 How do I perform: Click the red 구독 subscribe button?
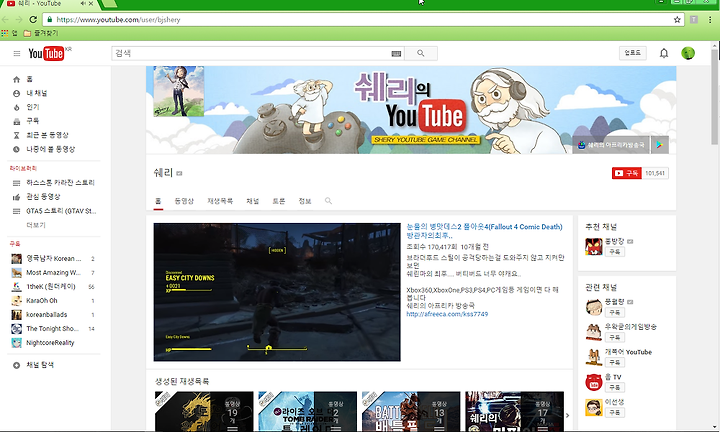tap(626, 173)
